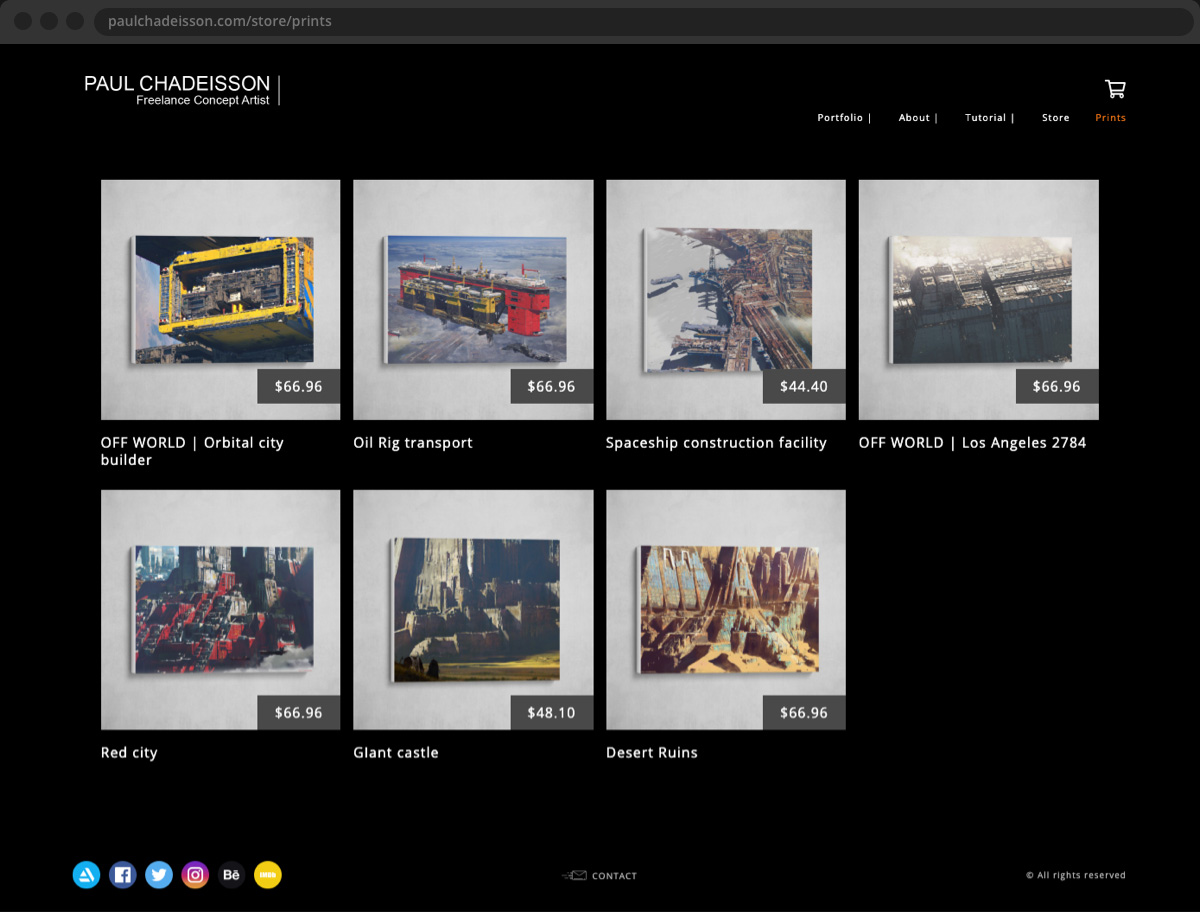Open the Twitter profile icon
The height and width of the screenshot is (912, 1200).
point(159,874)
